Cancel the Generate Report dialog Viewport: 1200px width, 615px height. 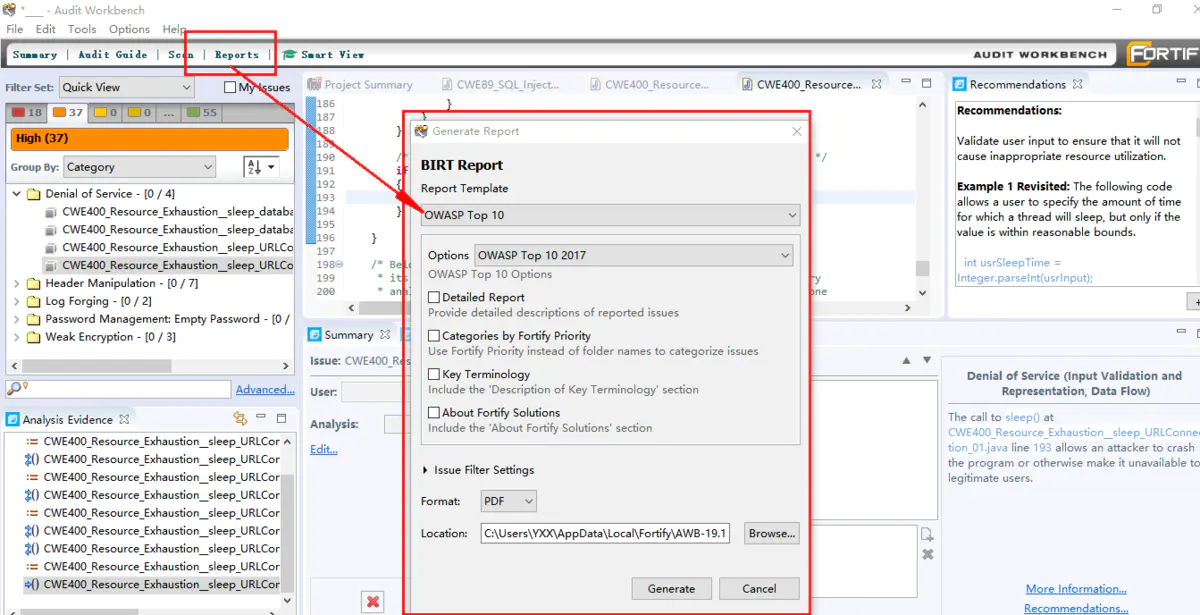[x=759, y=589]
